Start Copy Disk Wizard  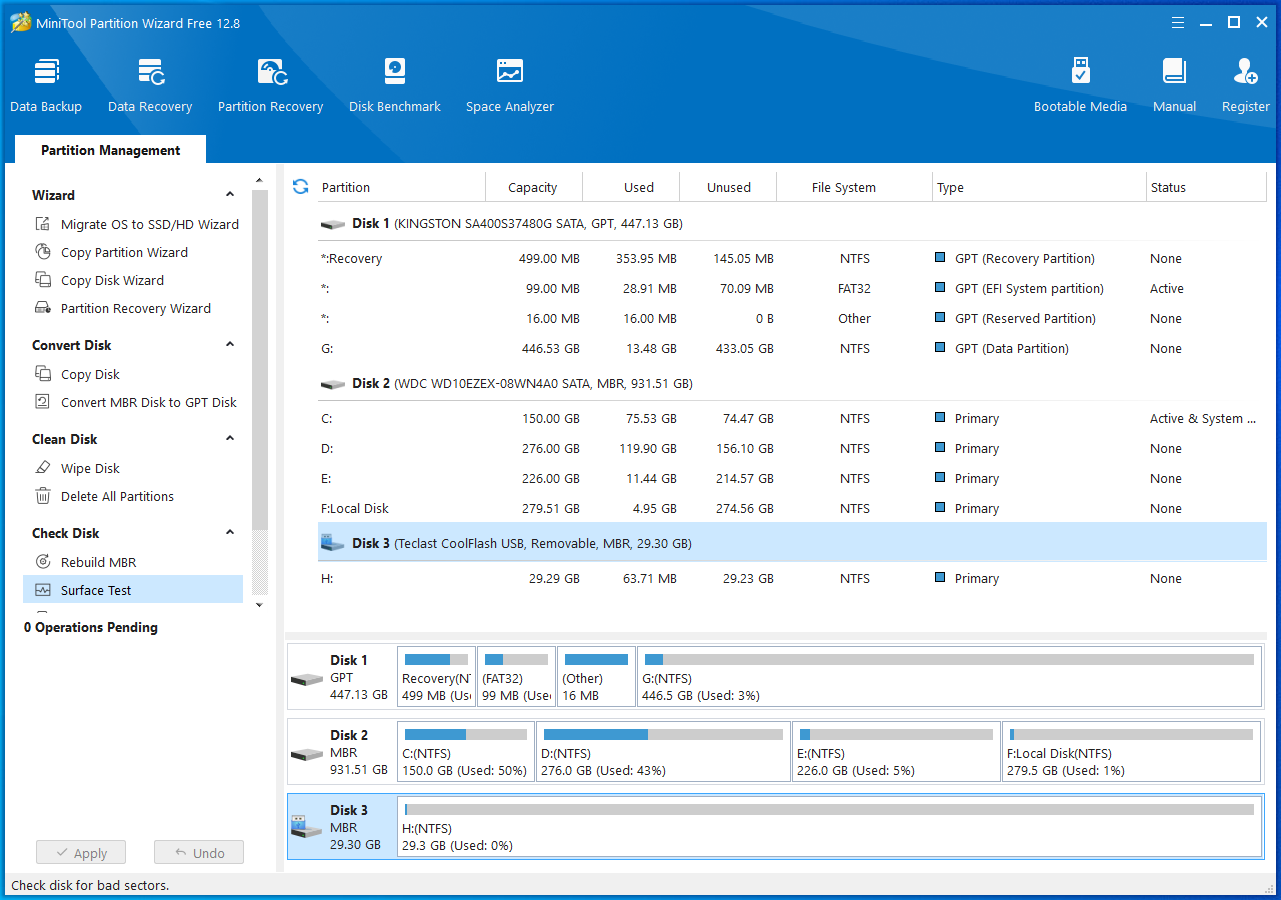(99, 280)
